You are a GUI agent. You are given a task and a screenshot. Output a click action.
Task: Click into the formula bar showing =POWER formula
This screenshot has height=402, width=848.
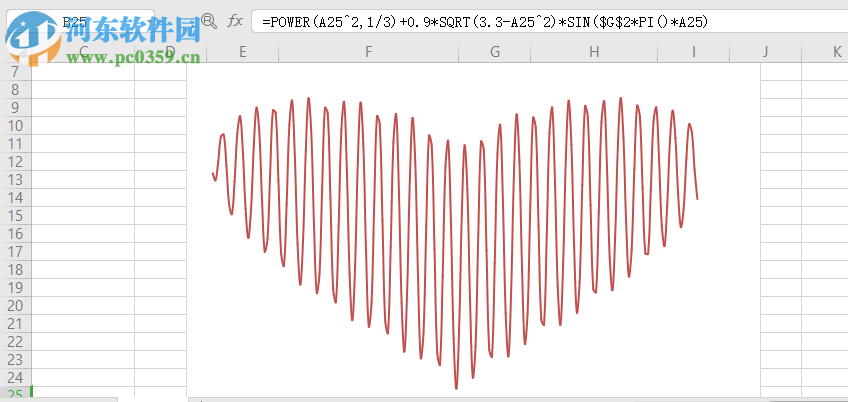549,22
